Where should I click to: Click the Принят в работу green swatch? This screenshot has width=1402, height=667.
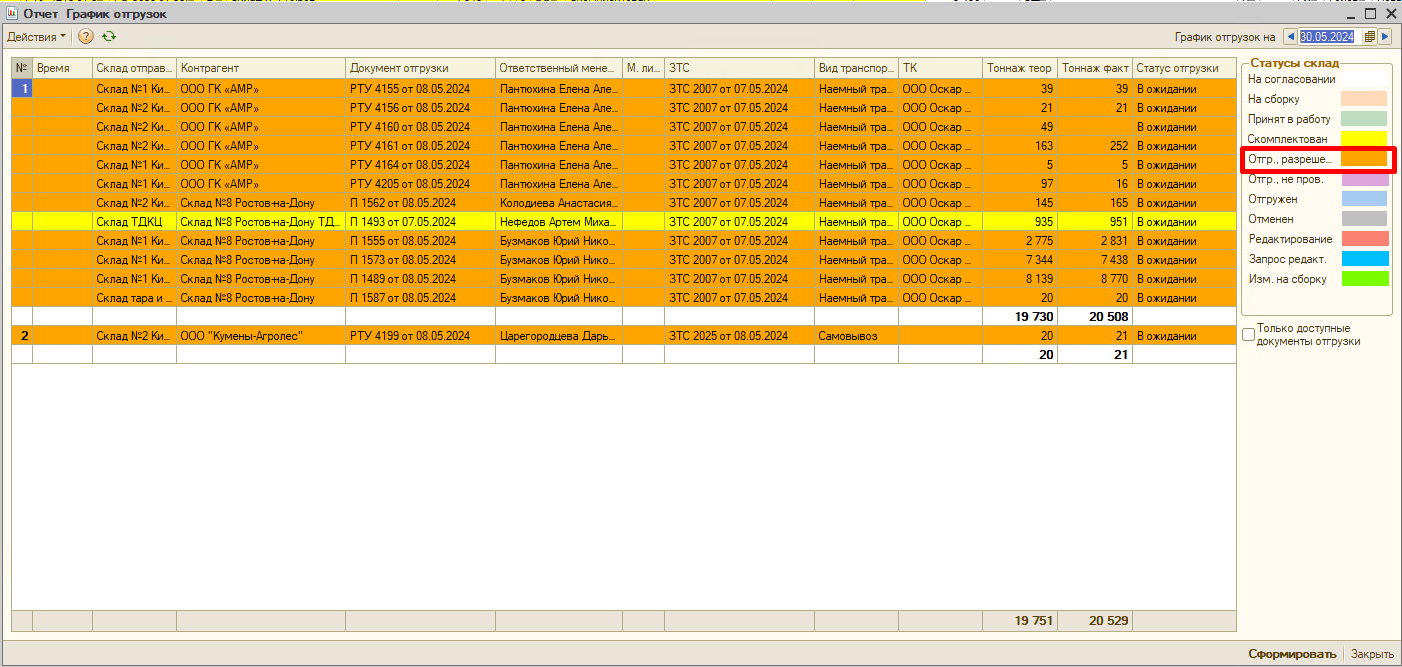click(1364, 119)
